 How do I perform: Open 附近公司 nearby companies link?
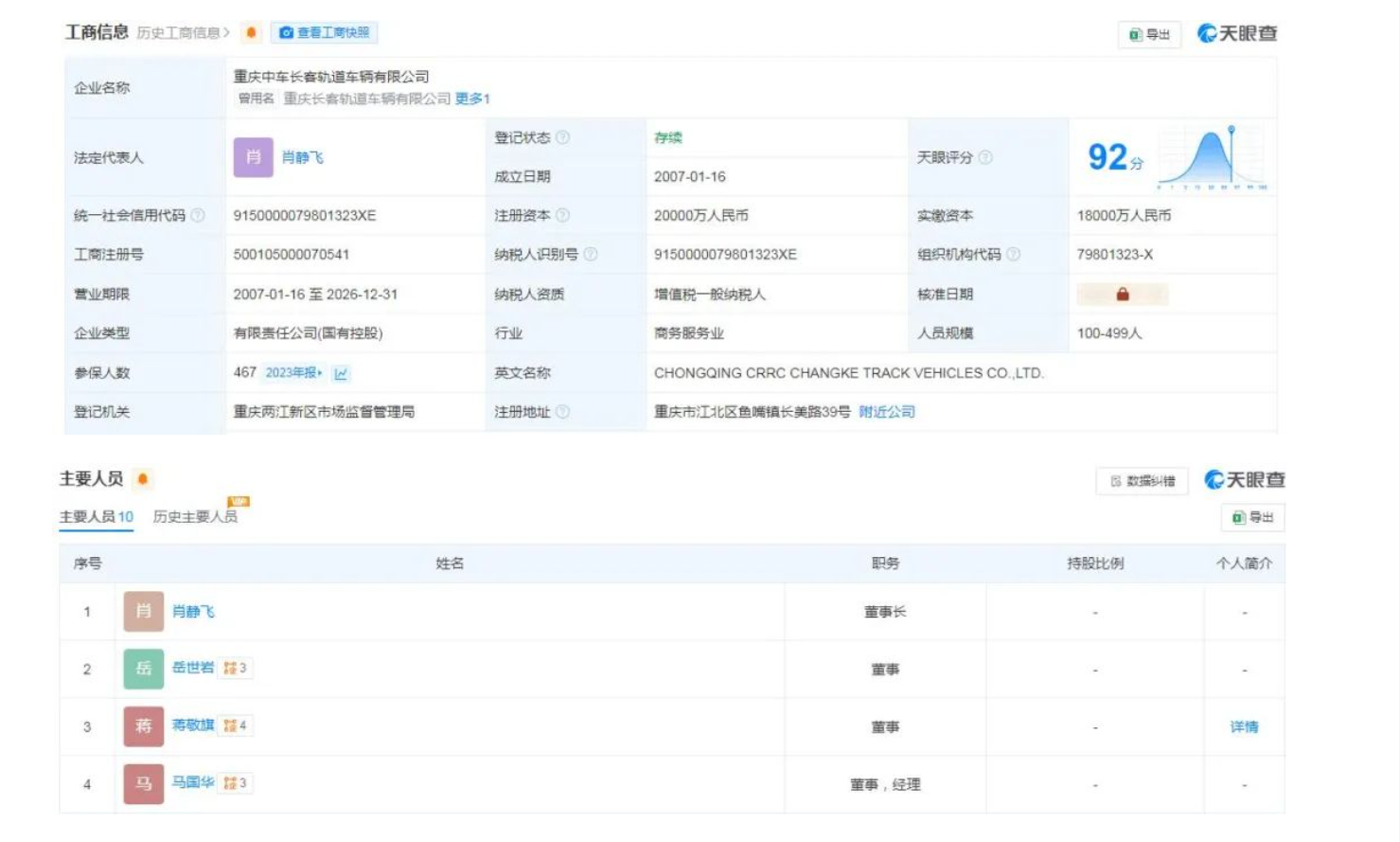(887, 412)
